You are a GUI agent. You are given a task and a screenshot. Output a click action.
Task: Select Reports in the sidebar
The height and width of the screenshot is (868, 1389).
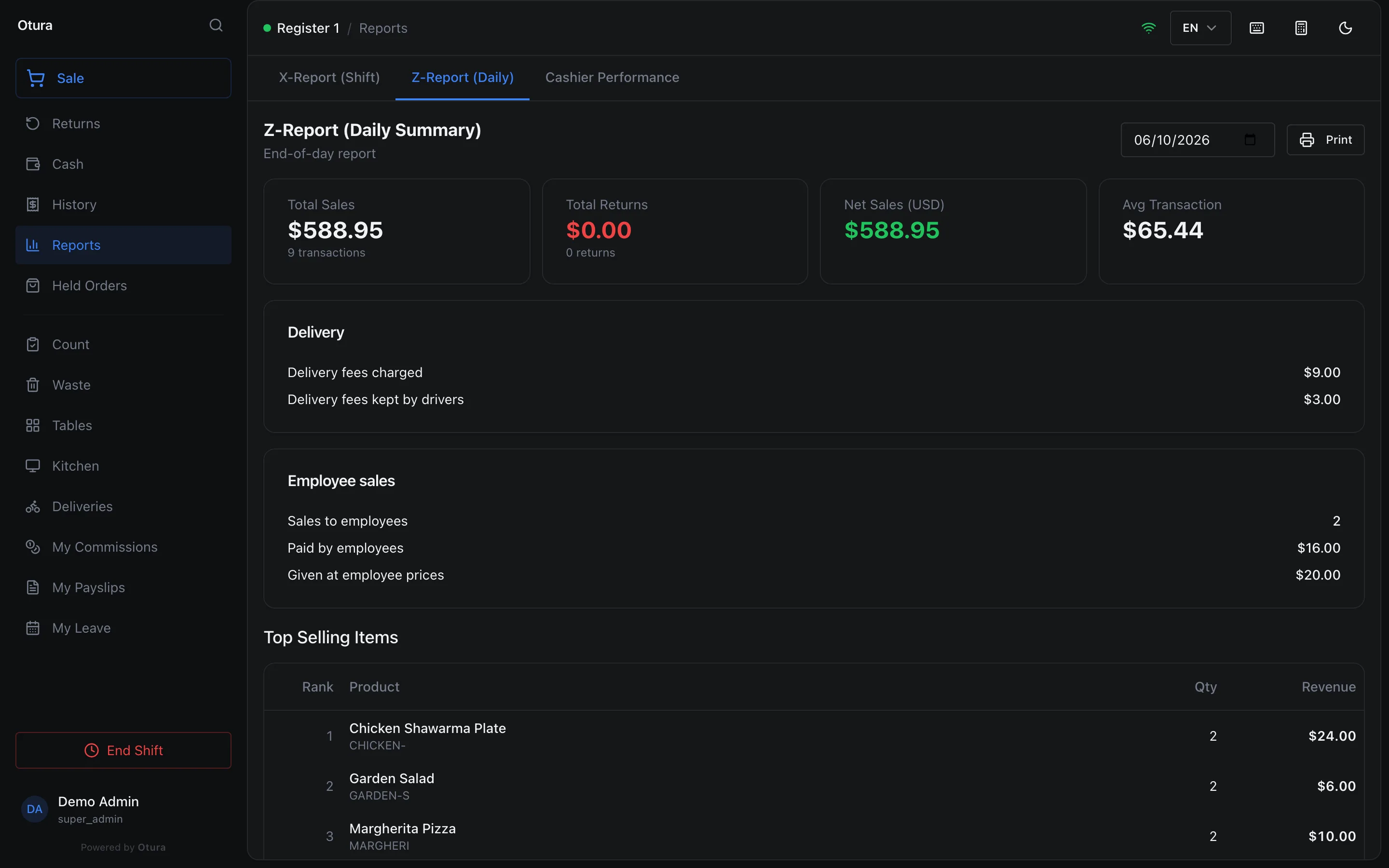pos(123,245)
